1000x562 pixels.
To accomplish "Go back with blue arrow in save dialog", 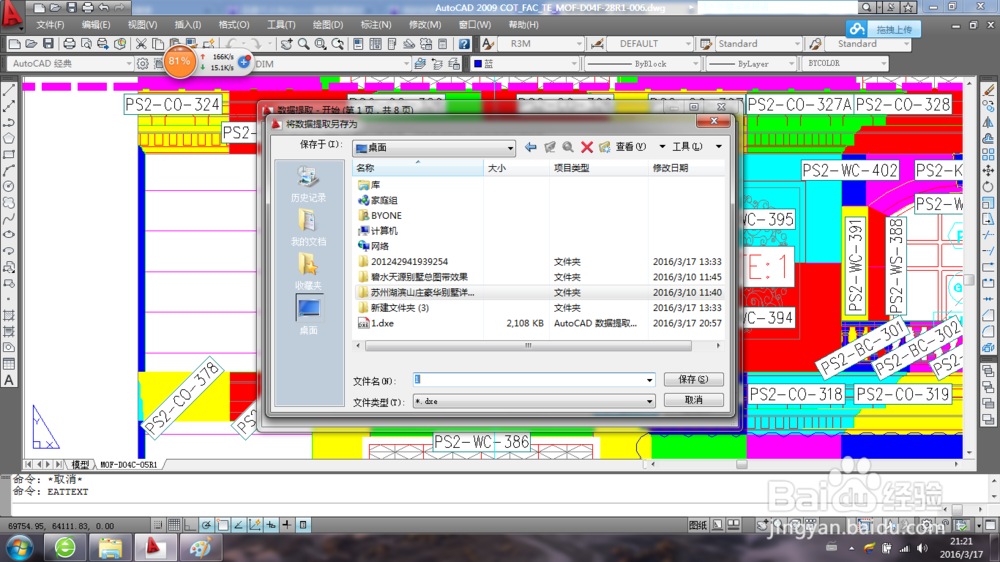I will click(x=530, y=147).
